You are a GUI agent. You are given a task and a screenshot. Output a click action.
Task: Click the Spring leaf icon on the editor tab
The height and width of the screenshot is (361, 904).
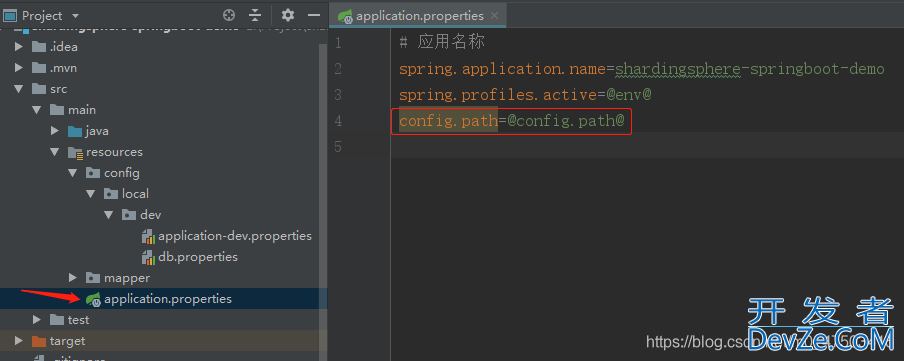tap(345, 17)
